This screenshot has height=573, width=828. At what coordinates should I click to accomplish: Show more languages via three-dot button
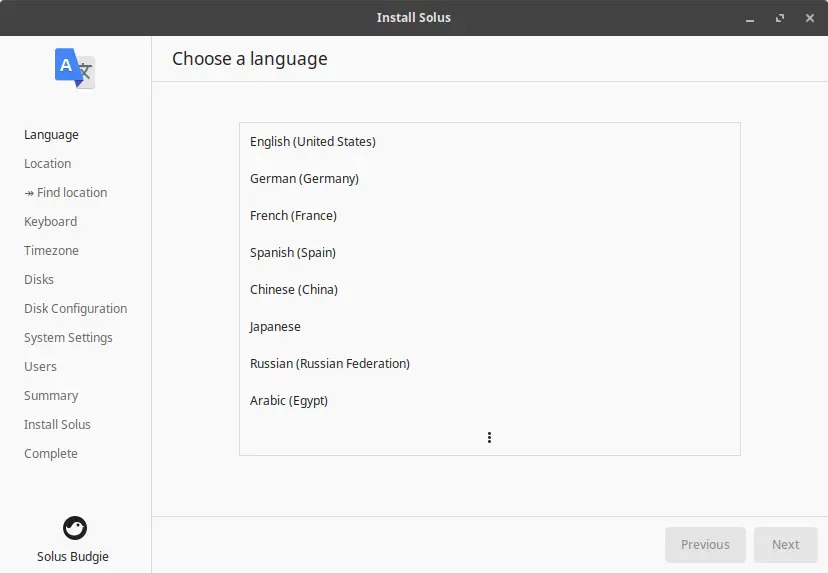click(x=490, y=437)
